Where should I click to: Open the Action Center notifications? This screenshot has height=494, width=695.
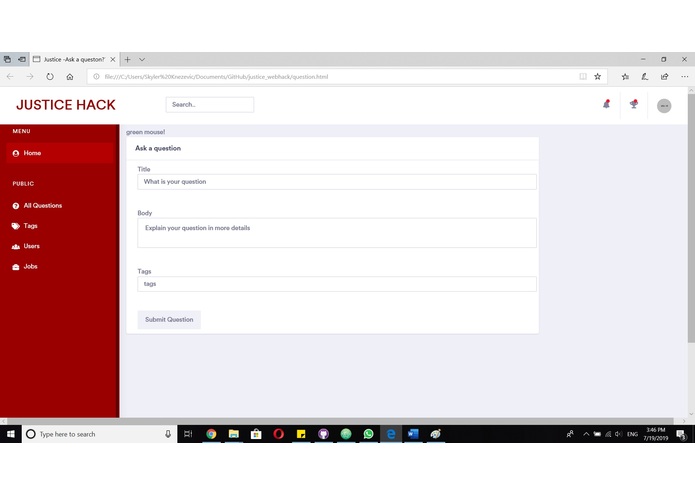point(681,434)
